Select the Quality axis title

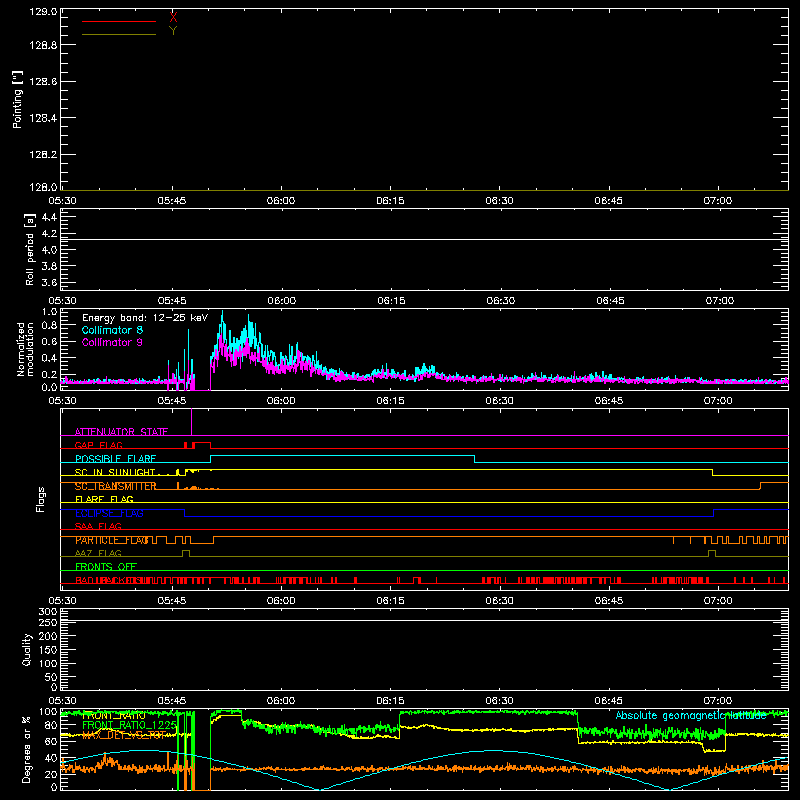27,649
